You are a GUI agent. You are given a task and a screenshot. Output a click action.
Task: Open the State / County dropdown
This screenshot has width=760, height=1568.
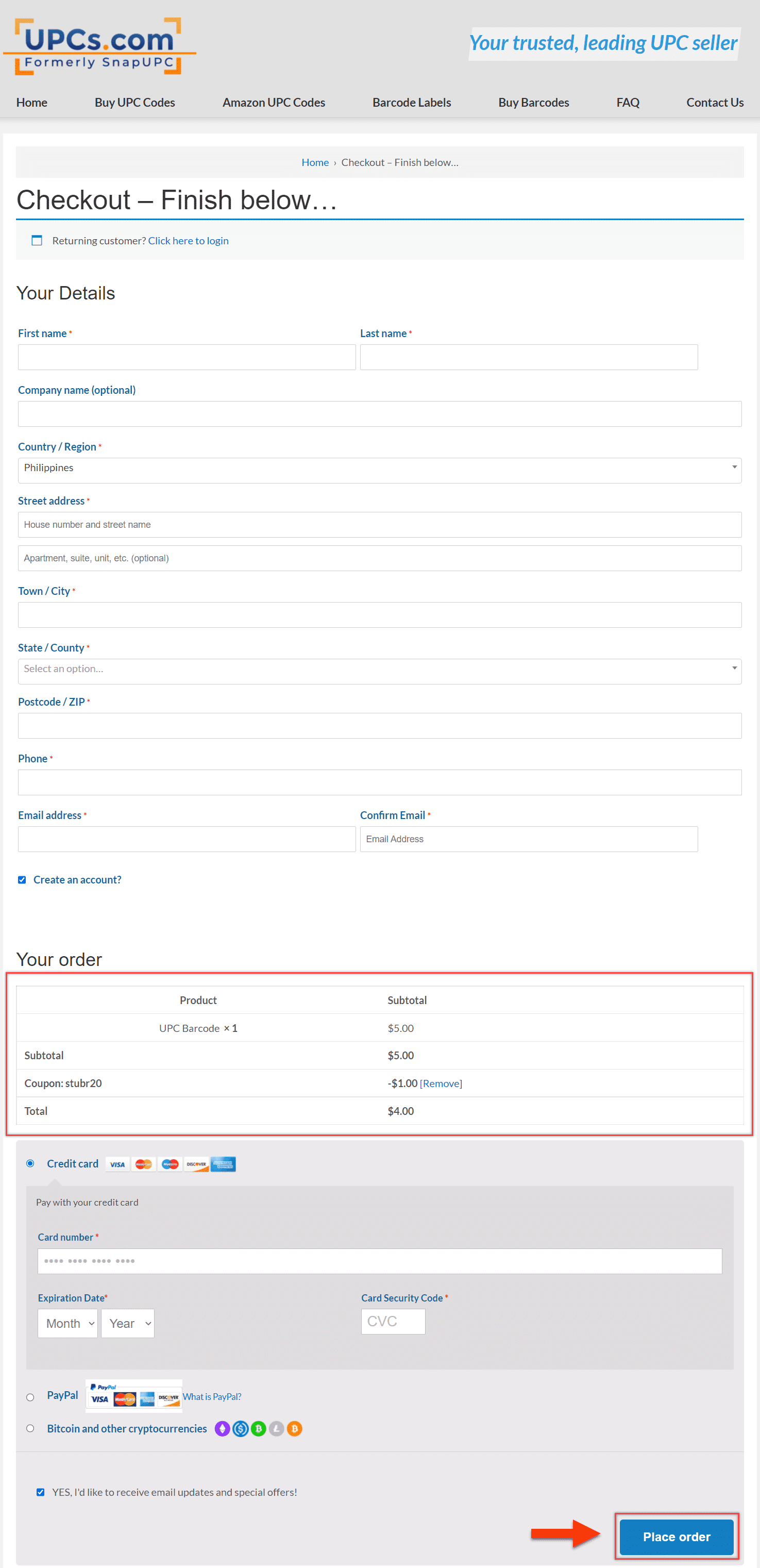(380, 672)
